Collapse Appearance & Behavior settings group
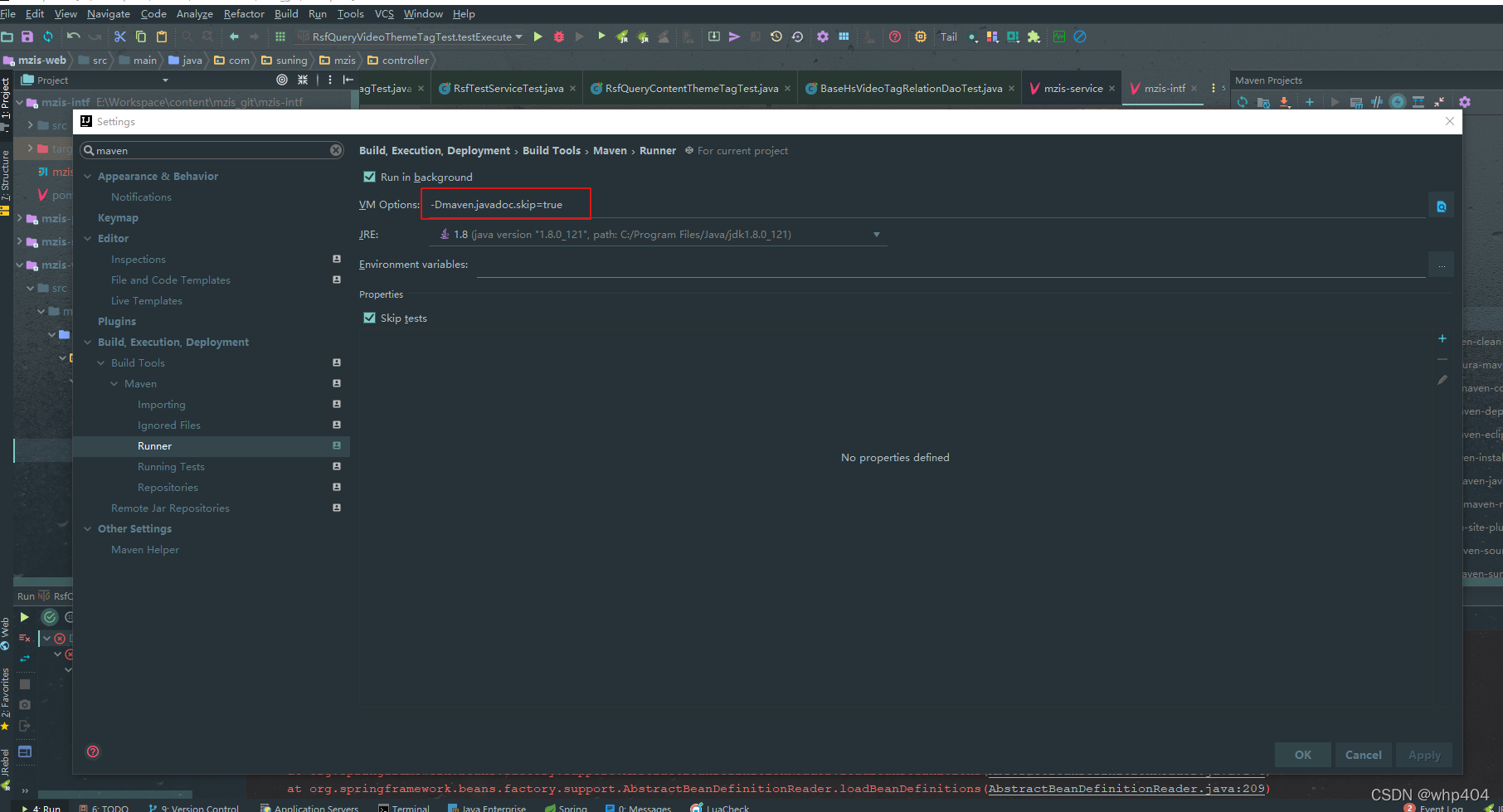The image size is (1503, 812). click(88, 176)
